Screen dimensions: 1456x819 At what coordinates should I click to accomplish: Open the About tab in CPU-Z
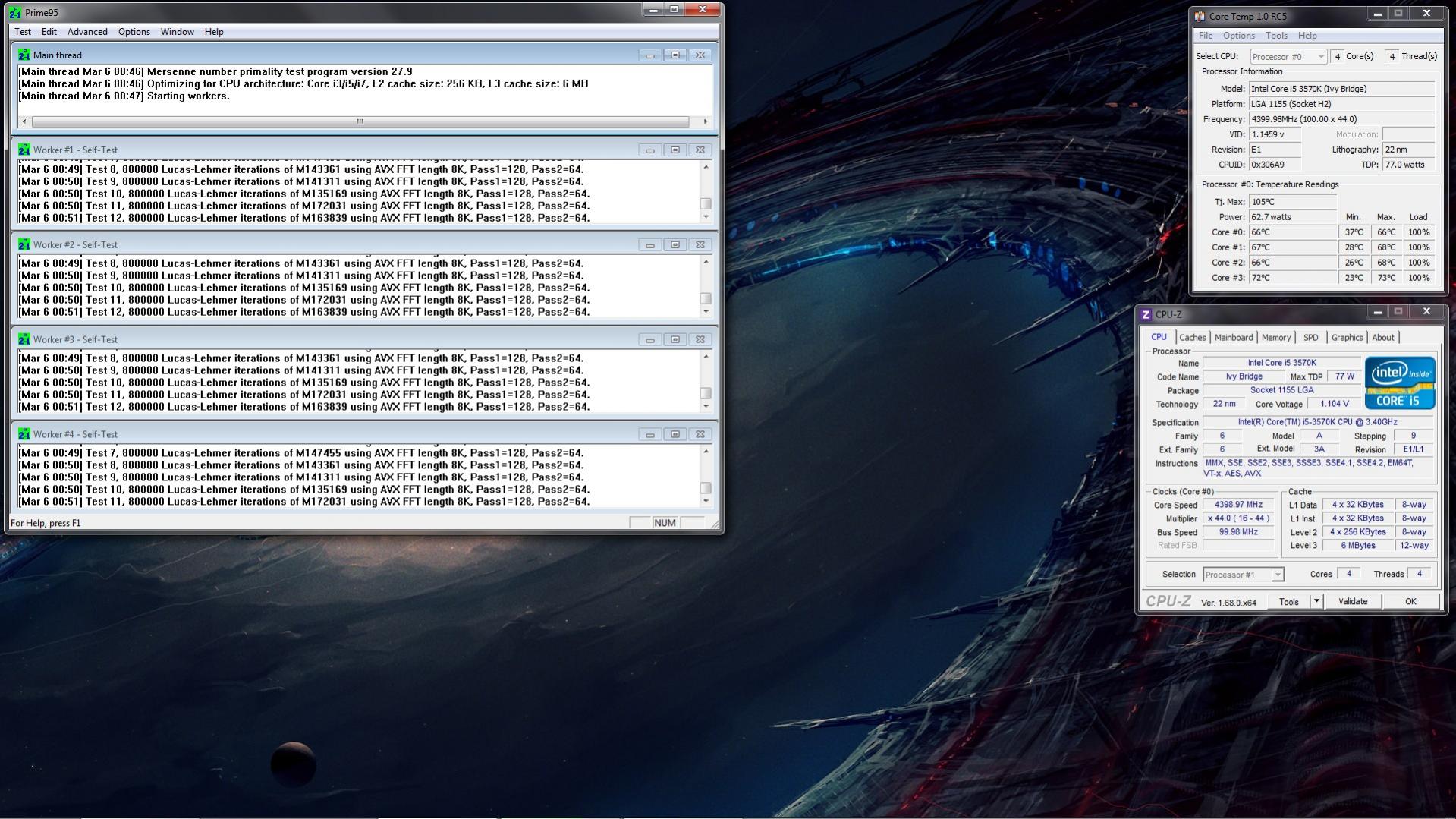(x=1382, y=338)
